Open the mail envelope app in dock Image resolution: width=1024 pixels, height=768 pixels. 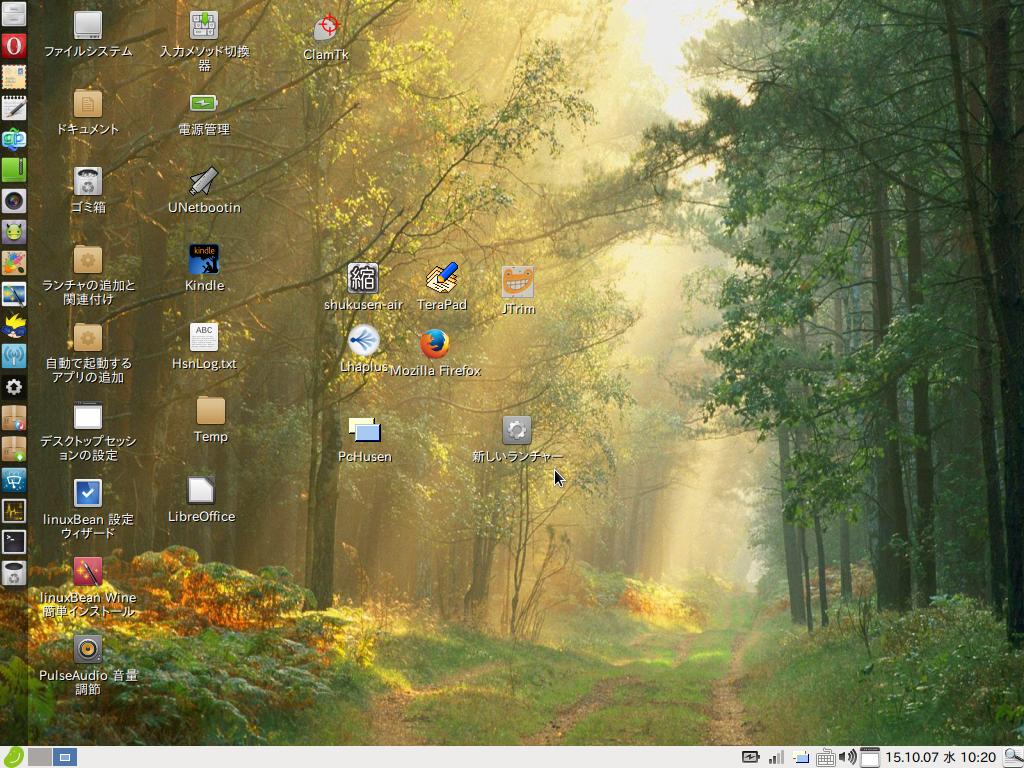click(14, 76)
